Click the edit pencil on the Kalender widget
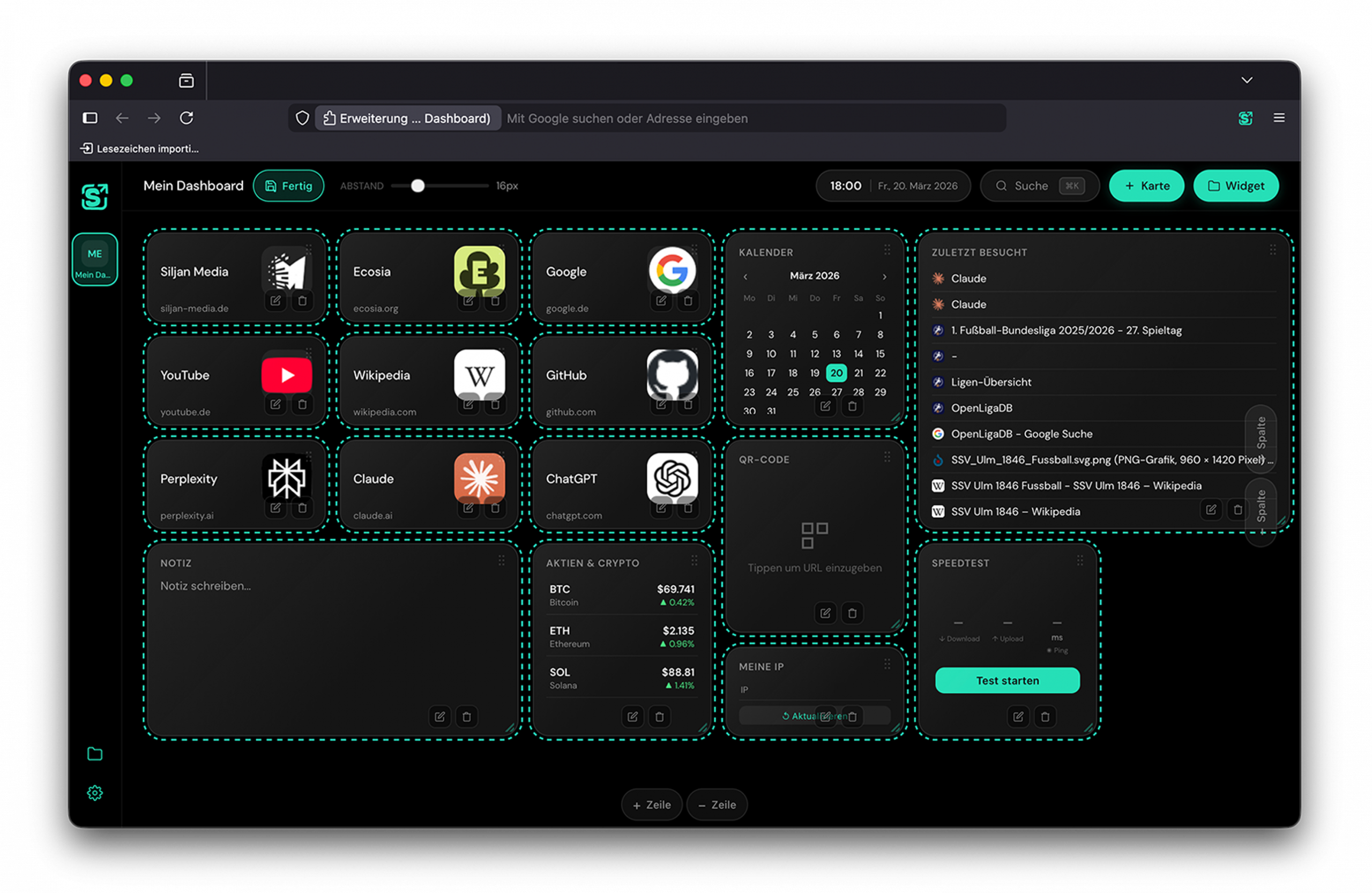This screenshot has height=893, width=1372. coord(825,406)
